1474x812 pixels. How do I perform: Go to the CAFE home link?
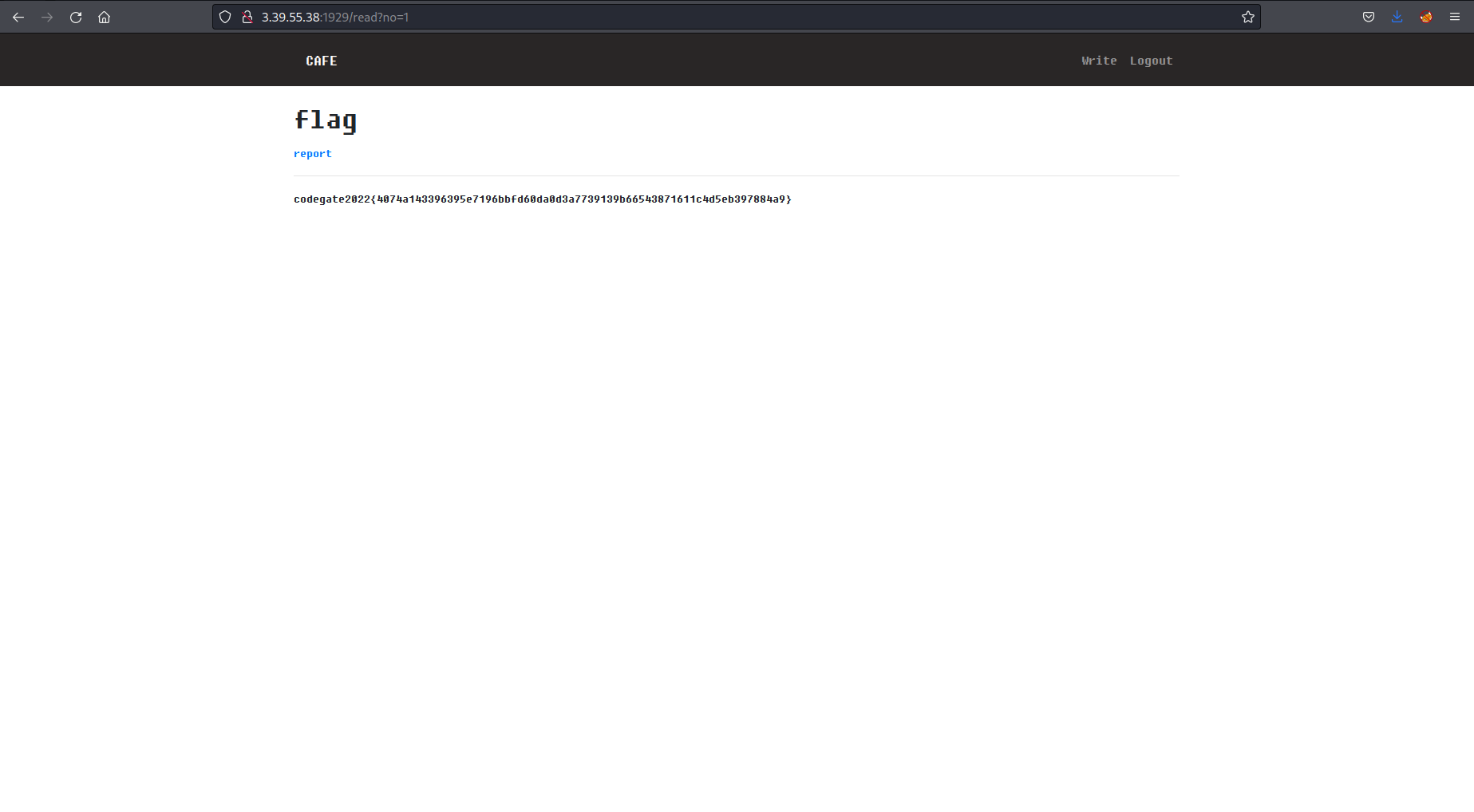(322, 61)
